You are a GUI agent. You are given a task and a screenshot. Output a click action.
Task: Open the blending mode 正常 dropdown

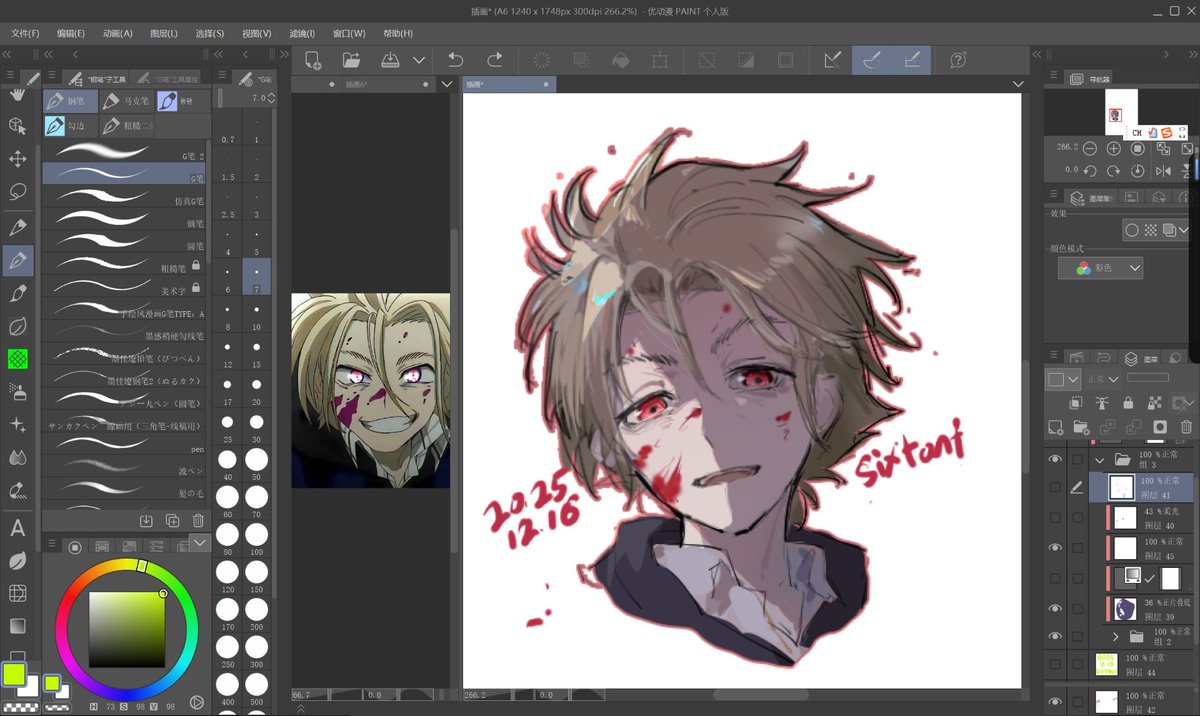tap(1104, 379)
